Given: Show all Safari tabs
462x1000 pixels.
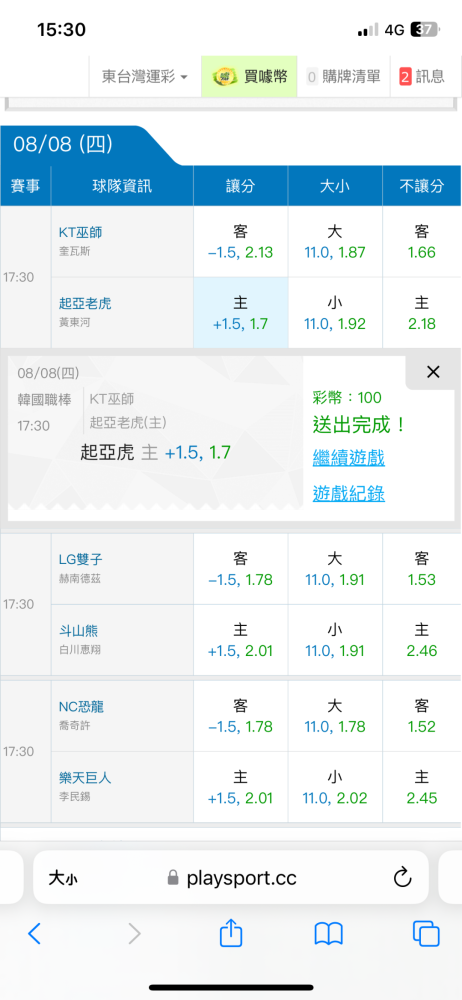Looking at the screenshot, I should coord(426,934).
